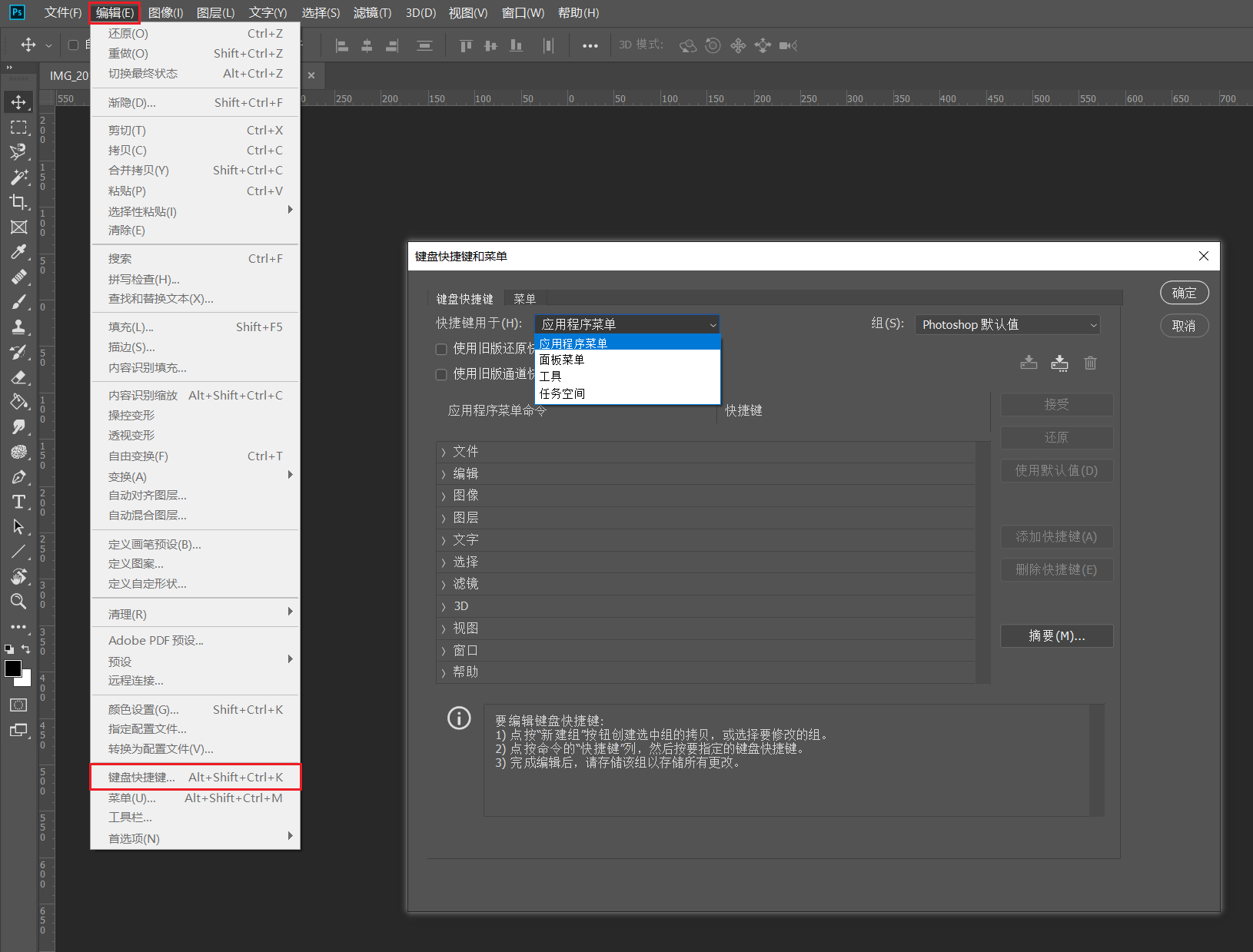Screen dimensions: 1253x952
Task: Select the Eyedropper tool
Action: [18, 252]
